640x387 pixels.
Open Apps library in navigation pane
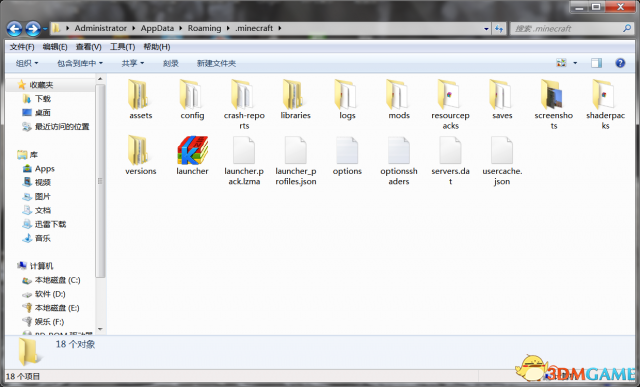pyautogui.click(x=44, y=169)
